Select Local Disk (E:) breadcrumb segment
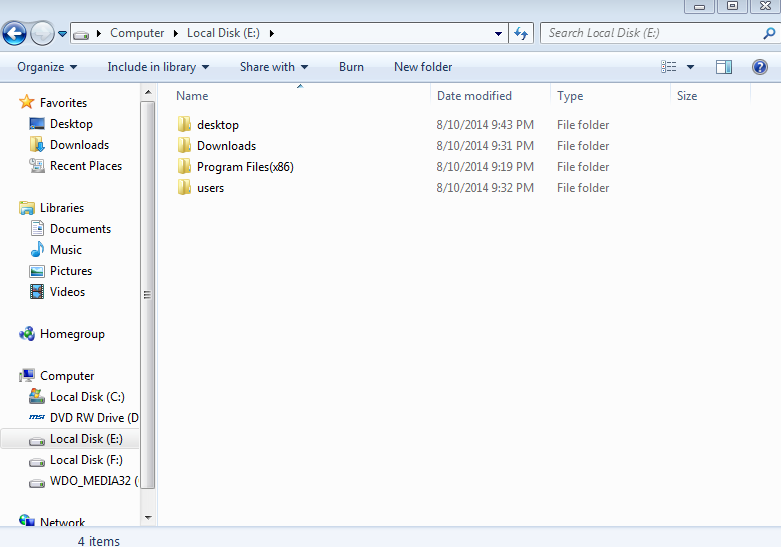Viewport: 781px width, 547px height. [223, 33]
